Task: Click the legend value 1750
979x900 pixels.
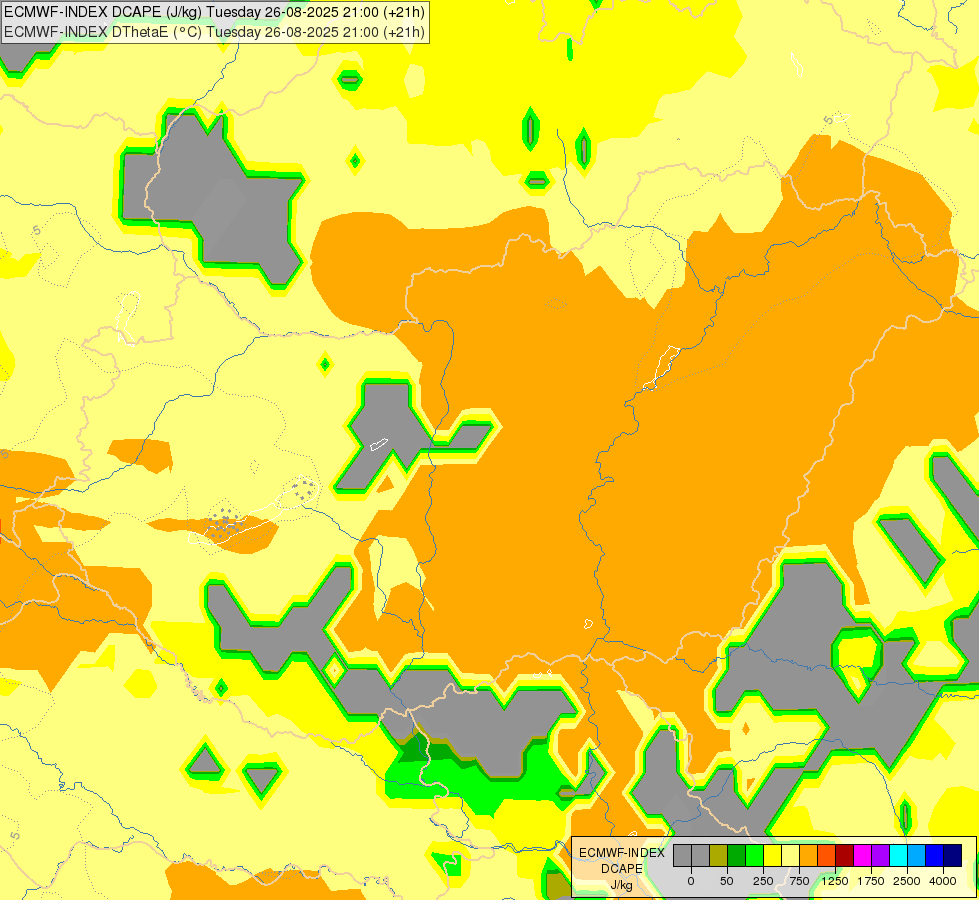Action: point(871,881)
